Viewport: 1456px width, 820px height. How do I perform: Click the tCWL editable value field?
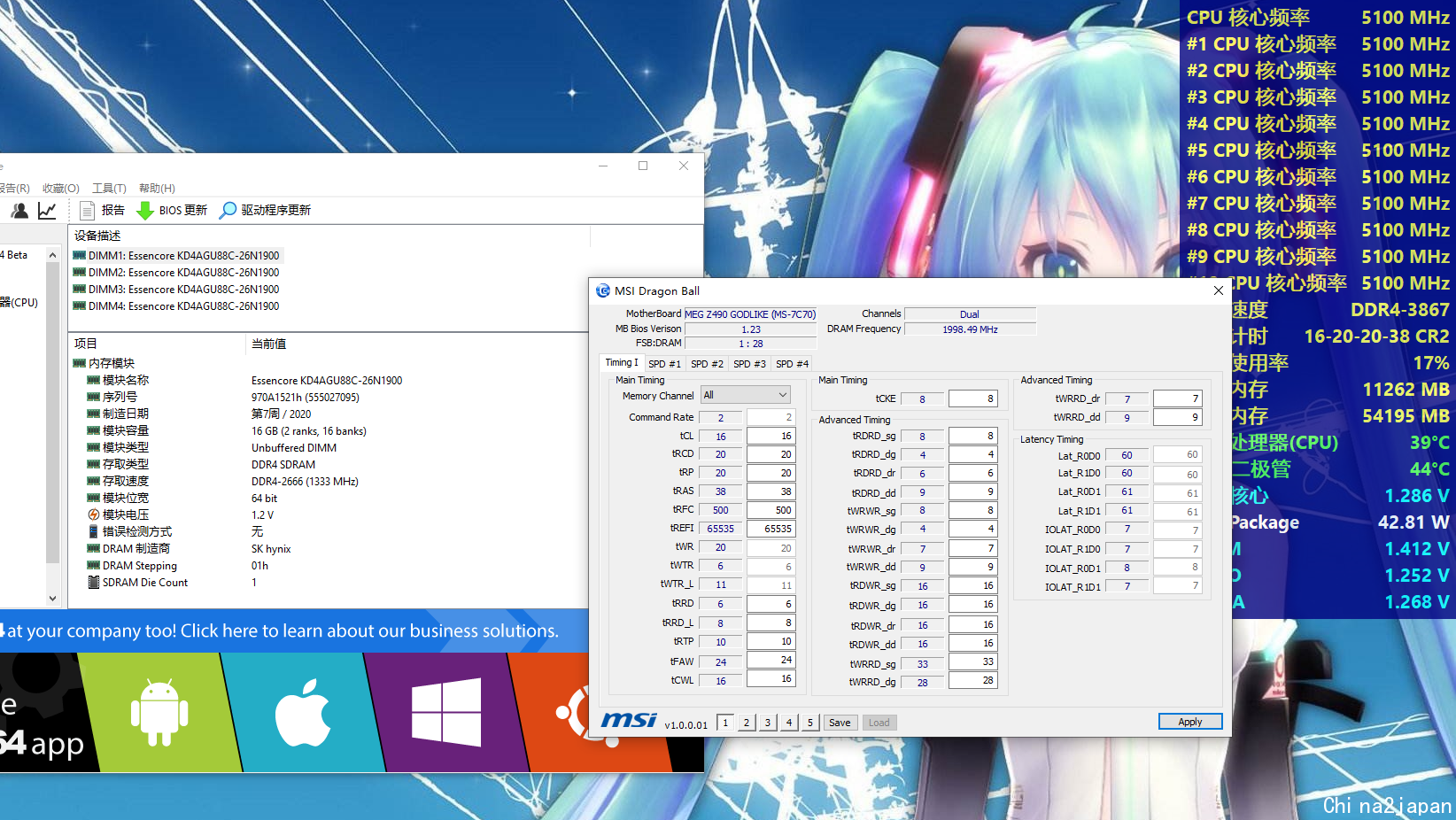coord(771,679)
